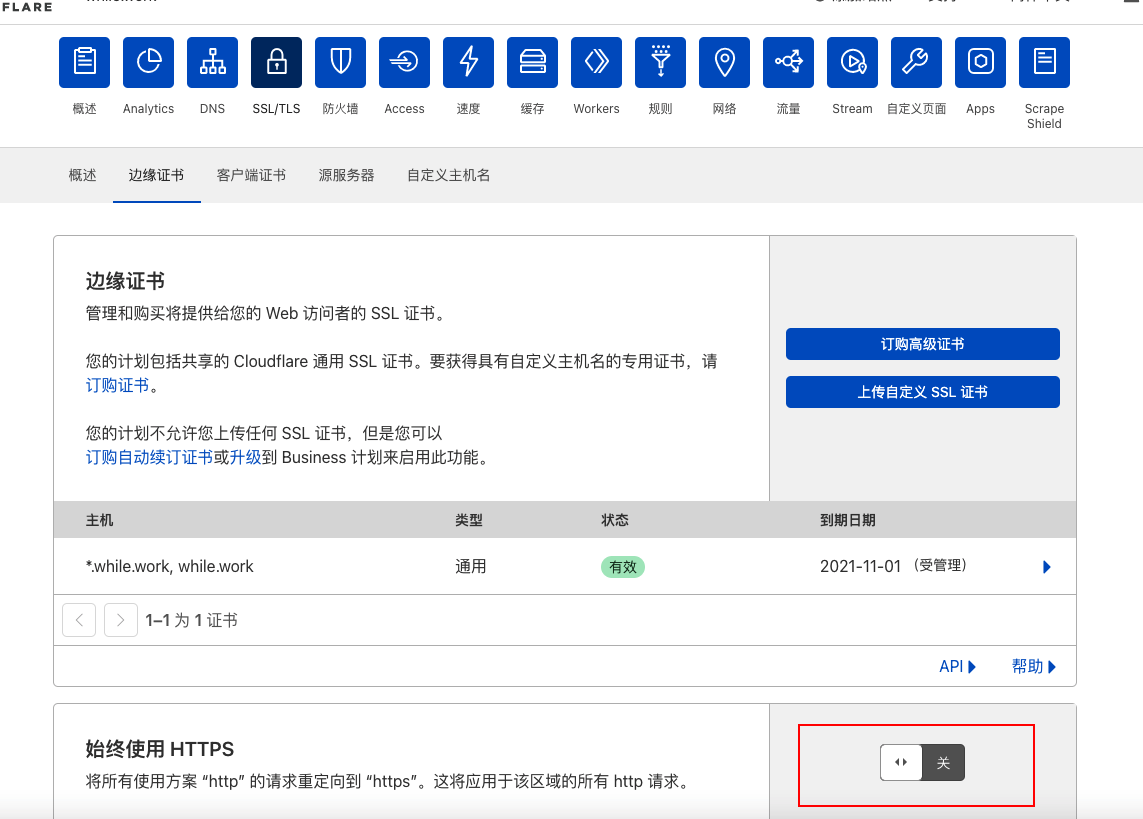Follow the 订购自动续订证书 link
Screen dimensions: 1143x819
coord(149,457)
